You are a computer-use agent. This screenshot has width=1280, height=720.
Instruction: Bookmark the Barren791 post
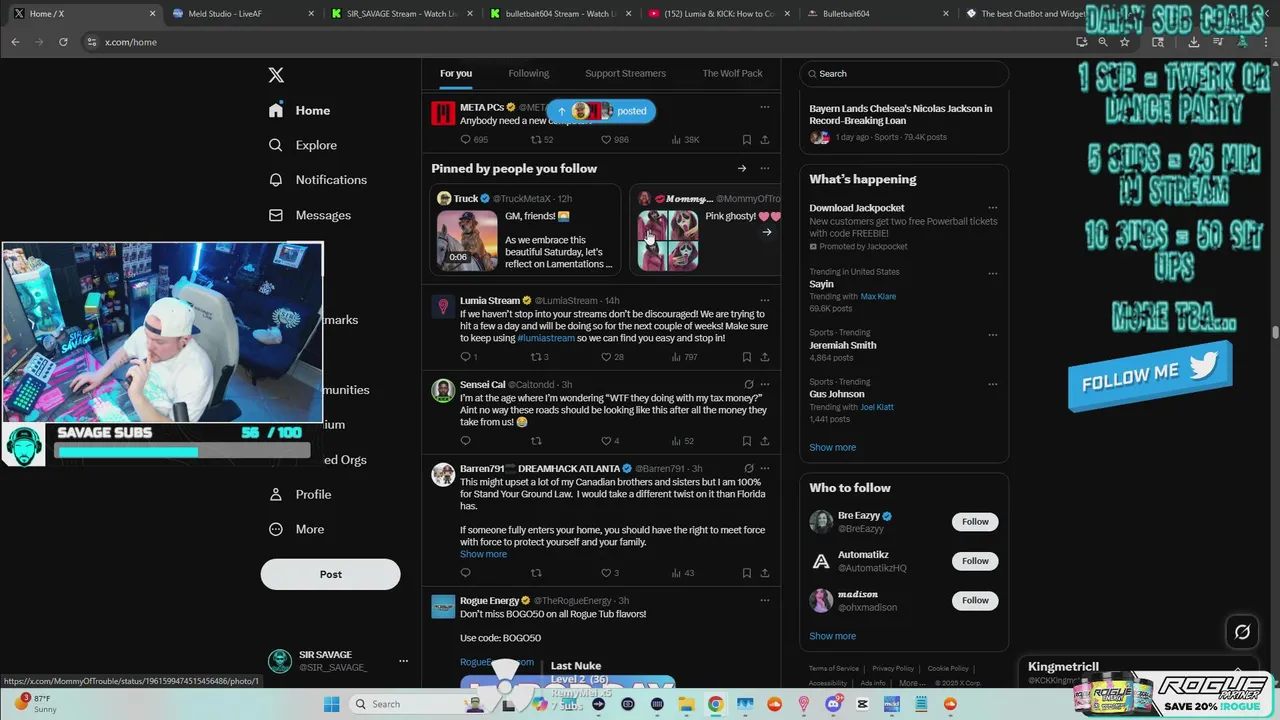coord(746,573)
